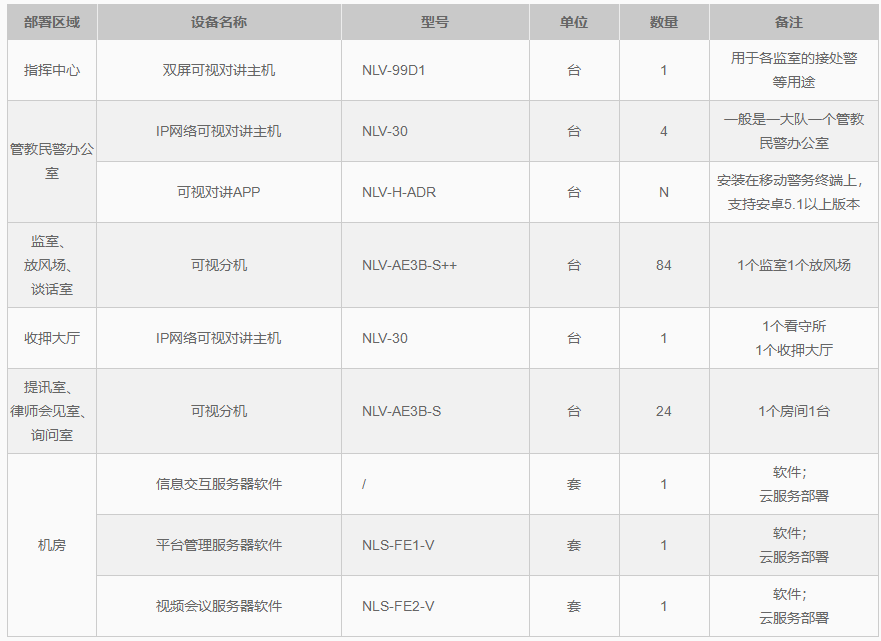Click the remark cell reading 软件；云服务部署 for NLS-FE1-V
This screenshot has height=641, width=881.
pos(793,544)
